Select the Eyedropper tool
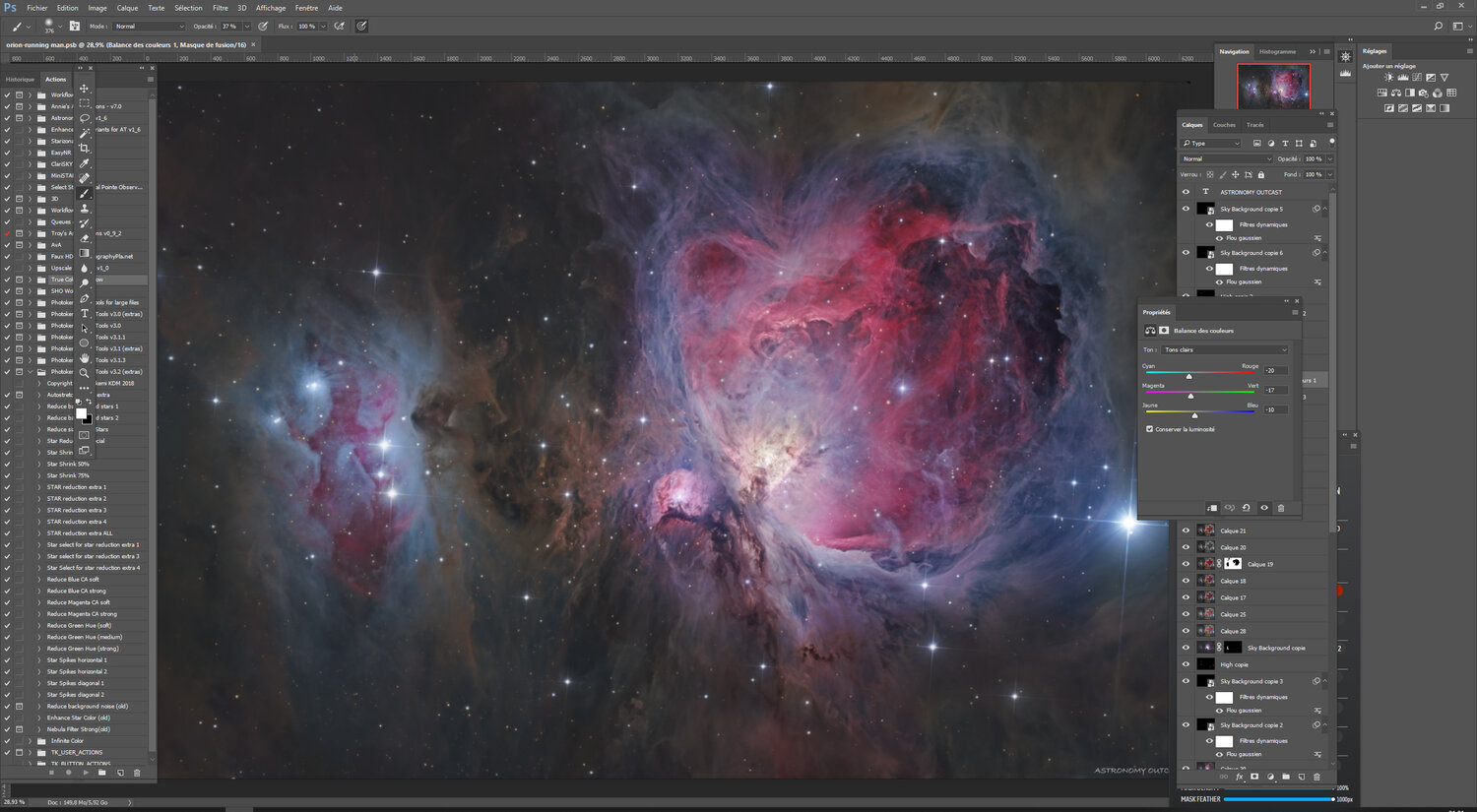Viewport: 1477px width, 812px height. click(x=85, y=163)
